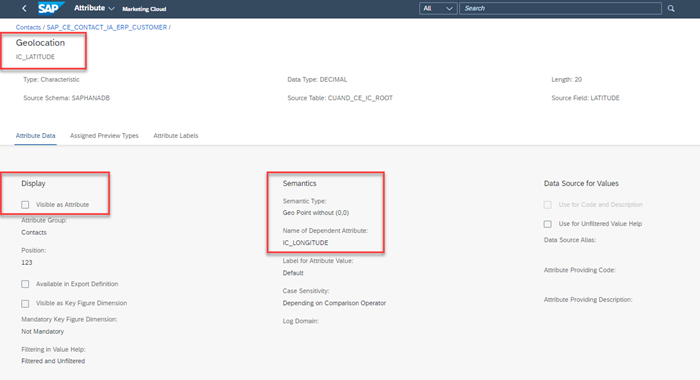The width and height of the screenshot is (700, 380).
Task: Click the Source Field LATITUDE text
Action: pyautogui.click(x=585, y=98)
